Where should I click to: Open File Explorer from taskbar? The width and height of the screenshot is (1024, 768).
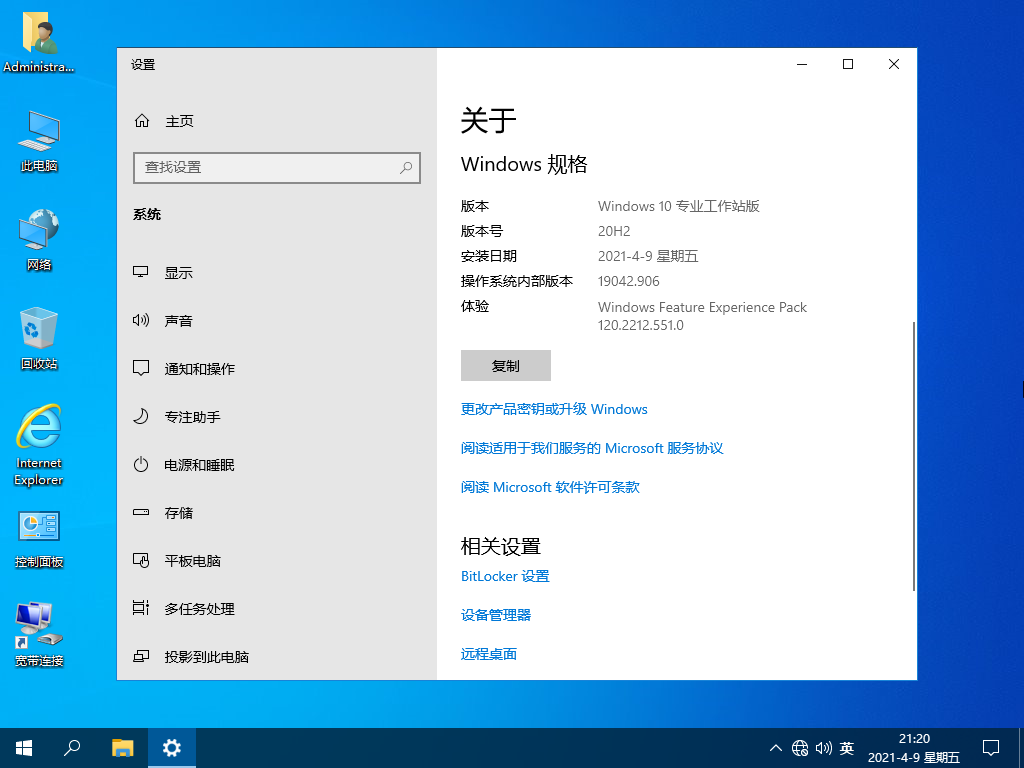[x=122, y=748]
